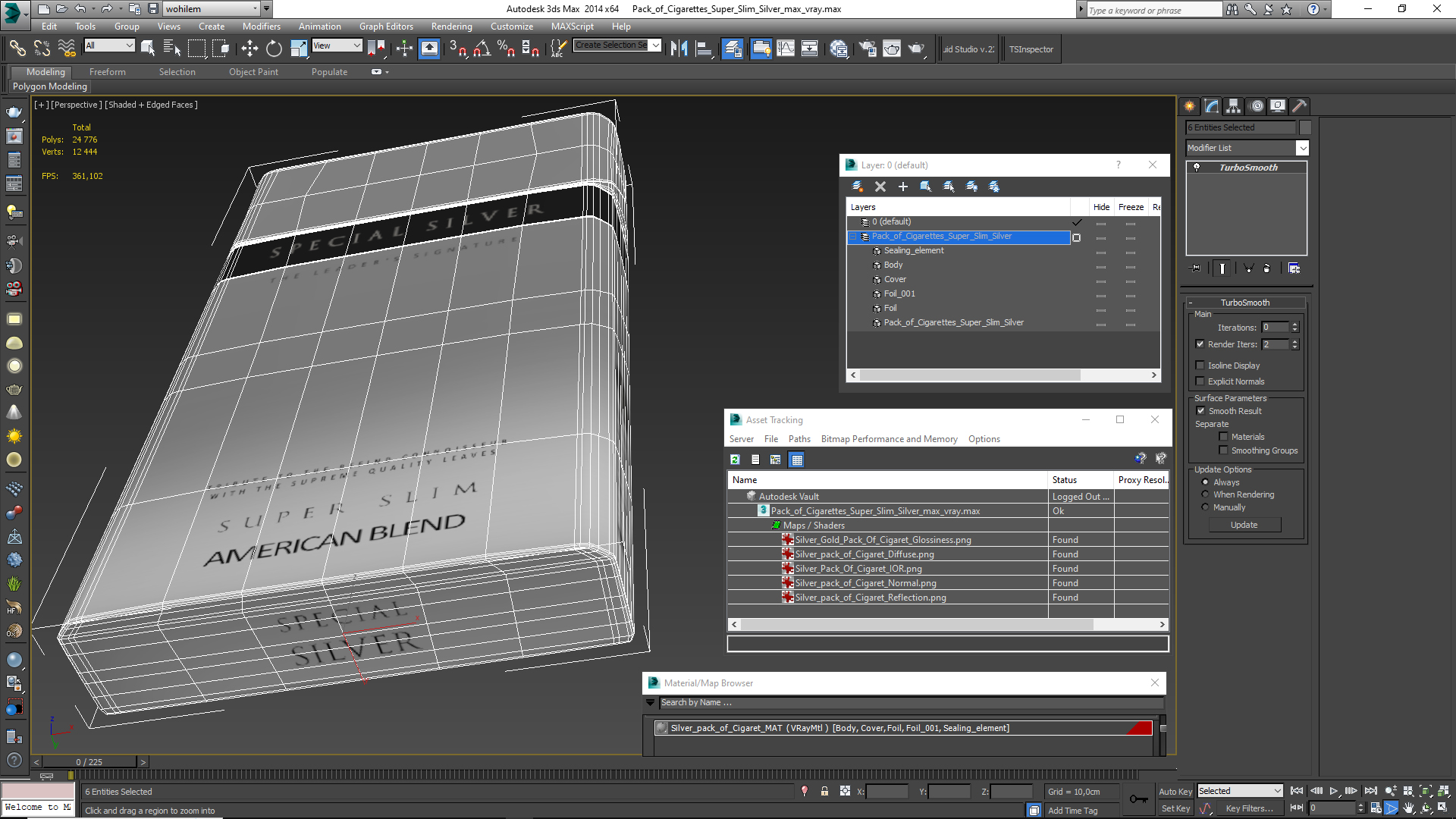Switch Asset Tracking to table view icon

(x=796, y=460)
